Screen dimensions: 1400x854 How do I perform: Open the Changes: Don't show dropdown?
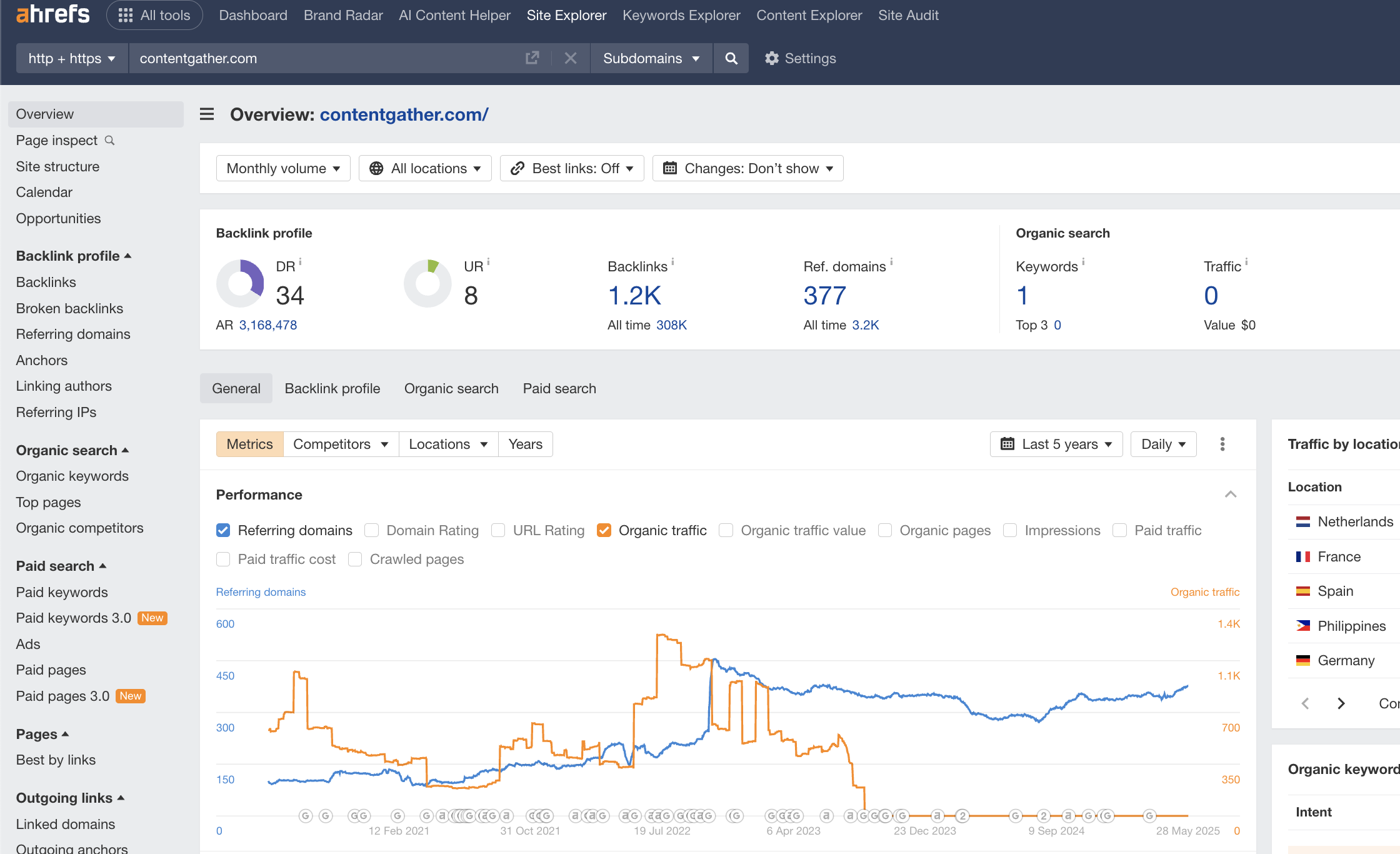748,168
